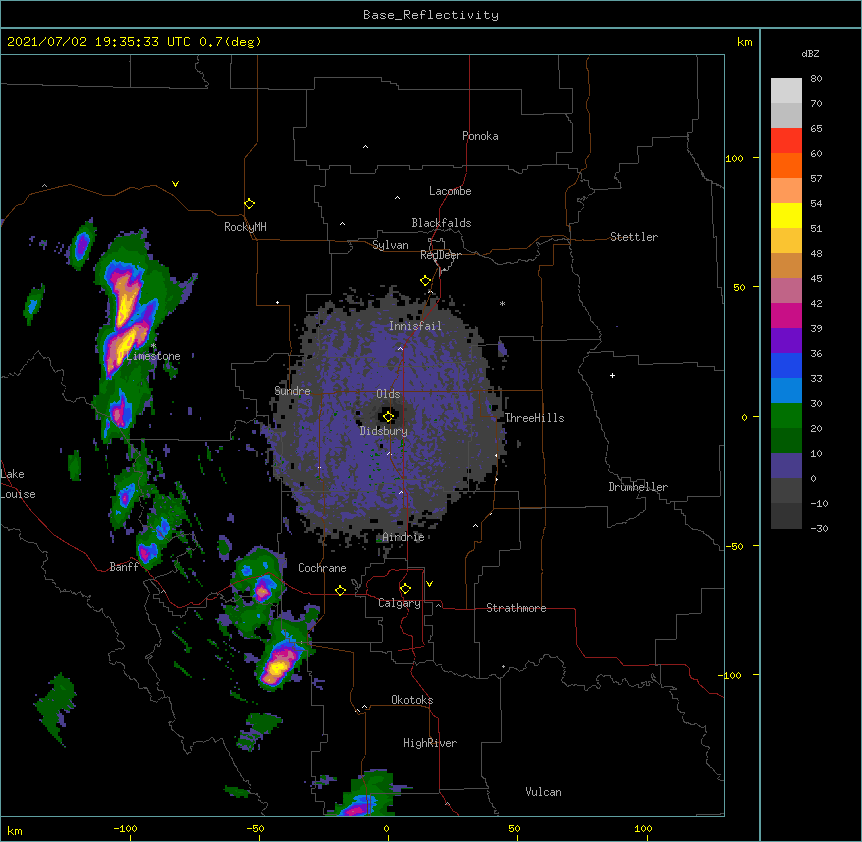Screen dimensions: 862x842
Task: Select the green 30–20 dBZ legend swatch
Action: 786,416
